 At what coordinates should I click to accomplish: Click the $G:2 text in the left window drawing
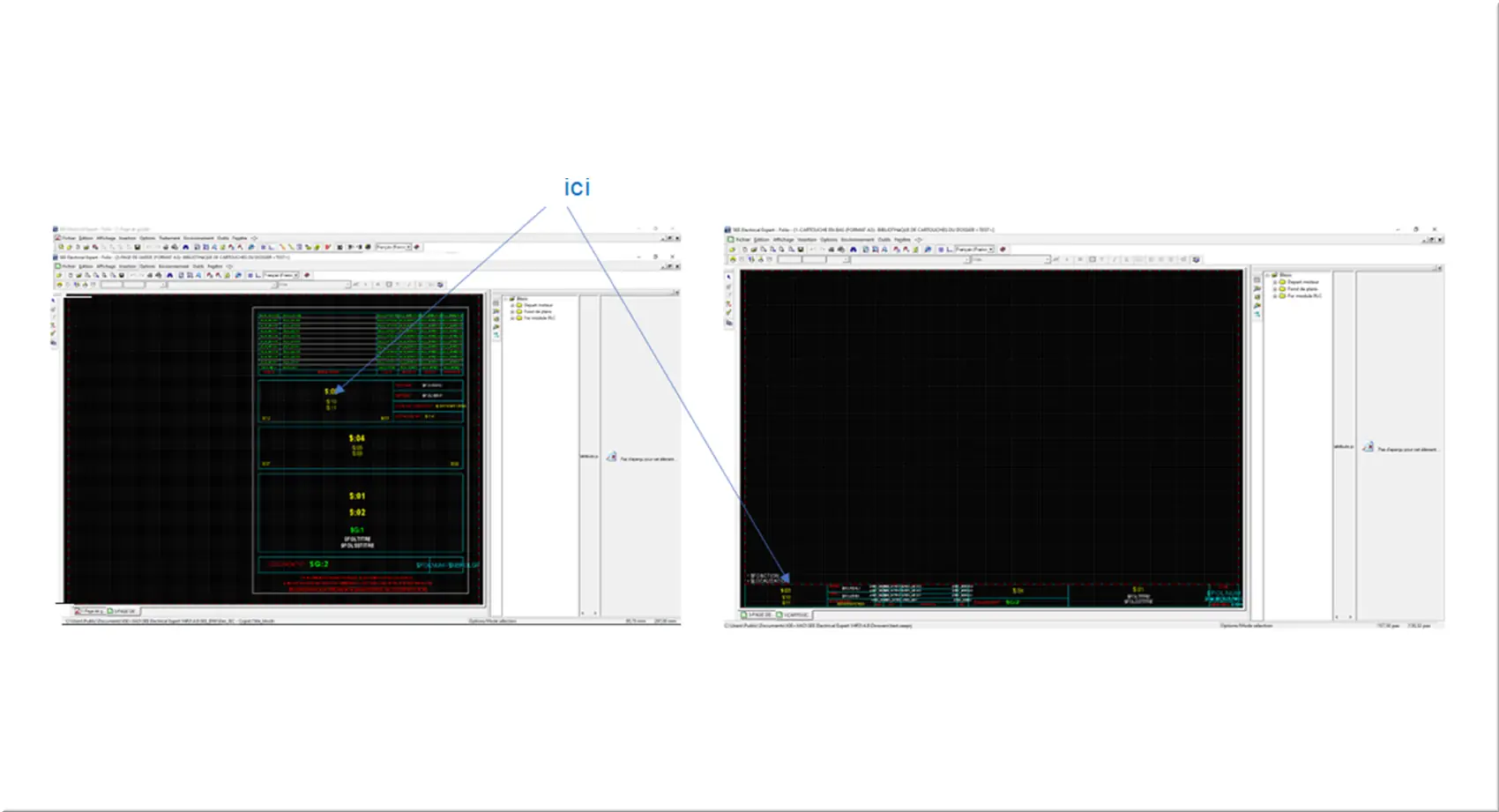[318, 564]
